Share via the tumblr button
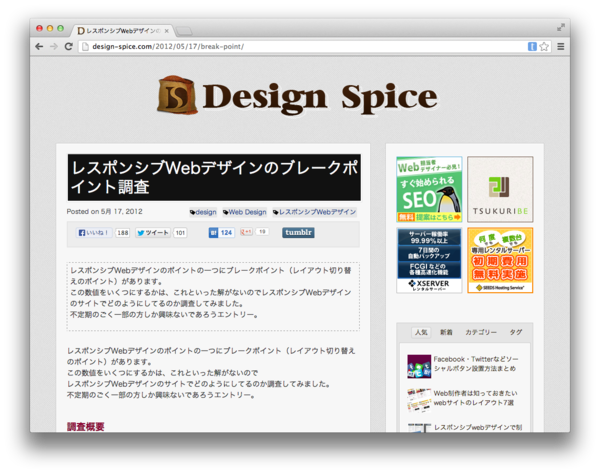Viewport: 600px width, 474px height. click(298, 233)
